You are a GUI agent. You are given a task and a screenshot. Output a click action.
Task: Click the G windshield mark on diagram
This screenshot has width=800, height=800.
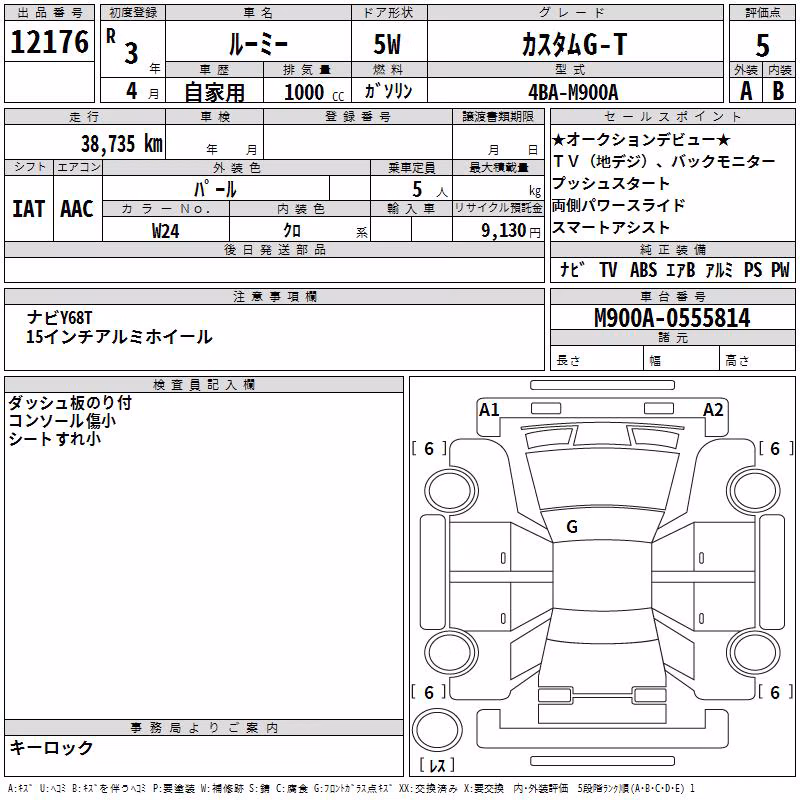572,527
